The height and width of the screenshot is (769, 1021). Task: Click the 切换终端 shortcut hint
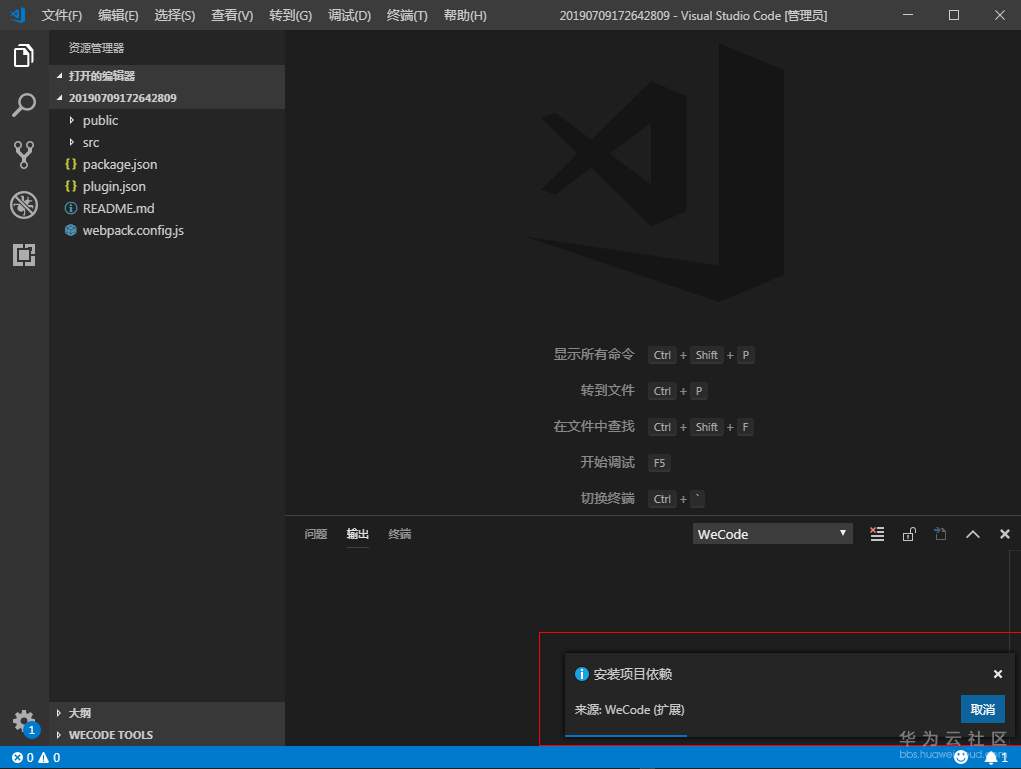pos(608,498)
